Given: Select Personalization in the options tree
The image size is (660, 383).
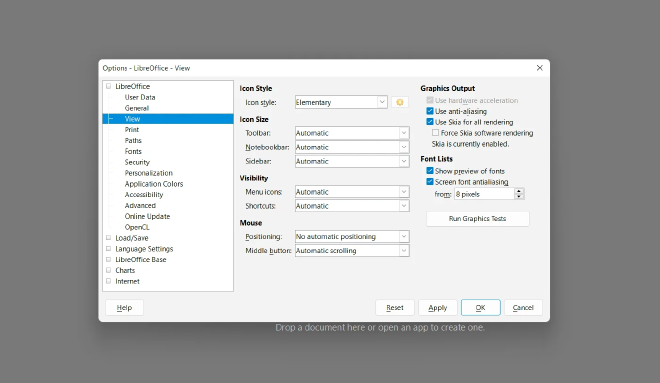Looking at the screenshot, I should tap(149, 173).
